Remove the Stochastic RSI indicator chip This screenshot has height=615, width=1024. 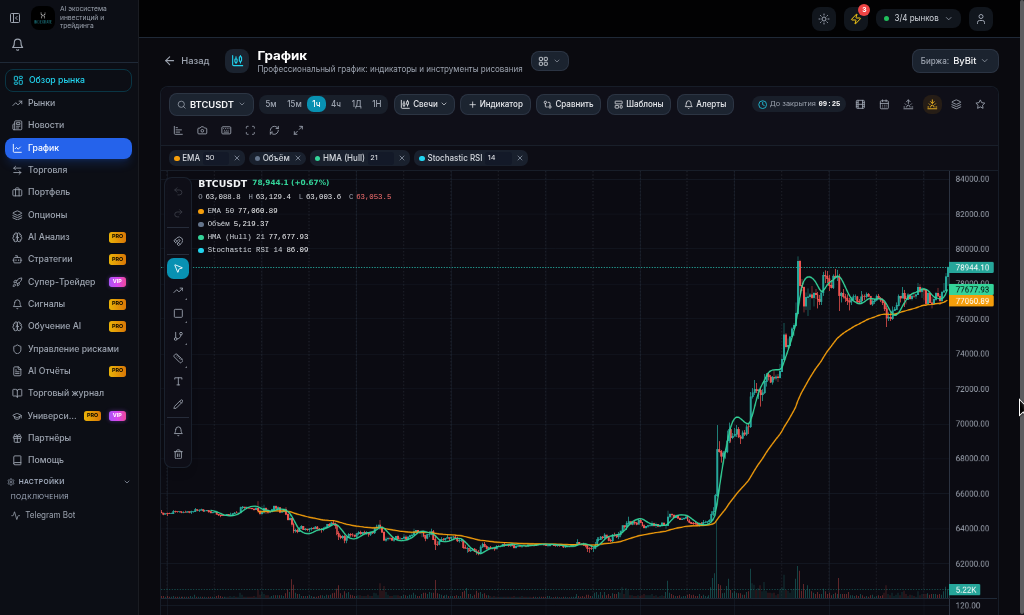click(x=520, y=158)
